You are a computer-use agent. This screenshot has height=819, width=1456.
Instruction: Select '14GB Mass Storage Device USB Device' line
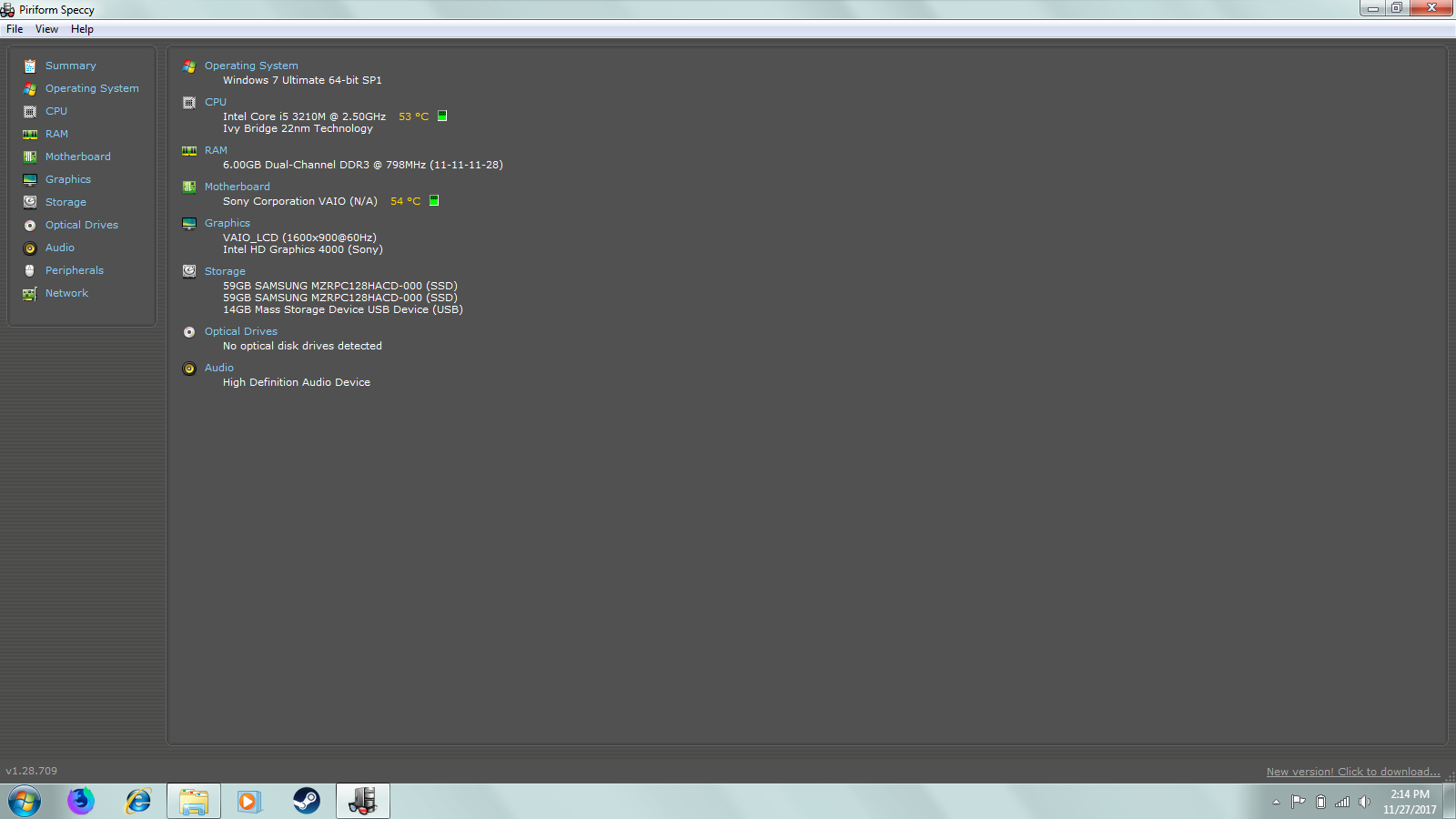pyautogui.click(x=343, y=309)
